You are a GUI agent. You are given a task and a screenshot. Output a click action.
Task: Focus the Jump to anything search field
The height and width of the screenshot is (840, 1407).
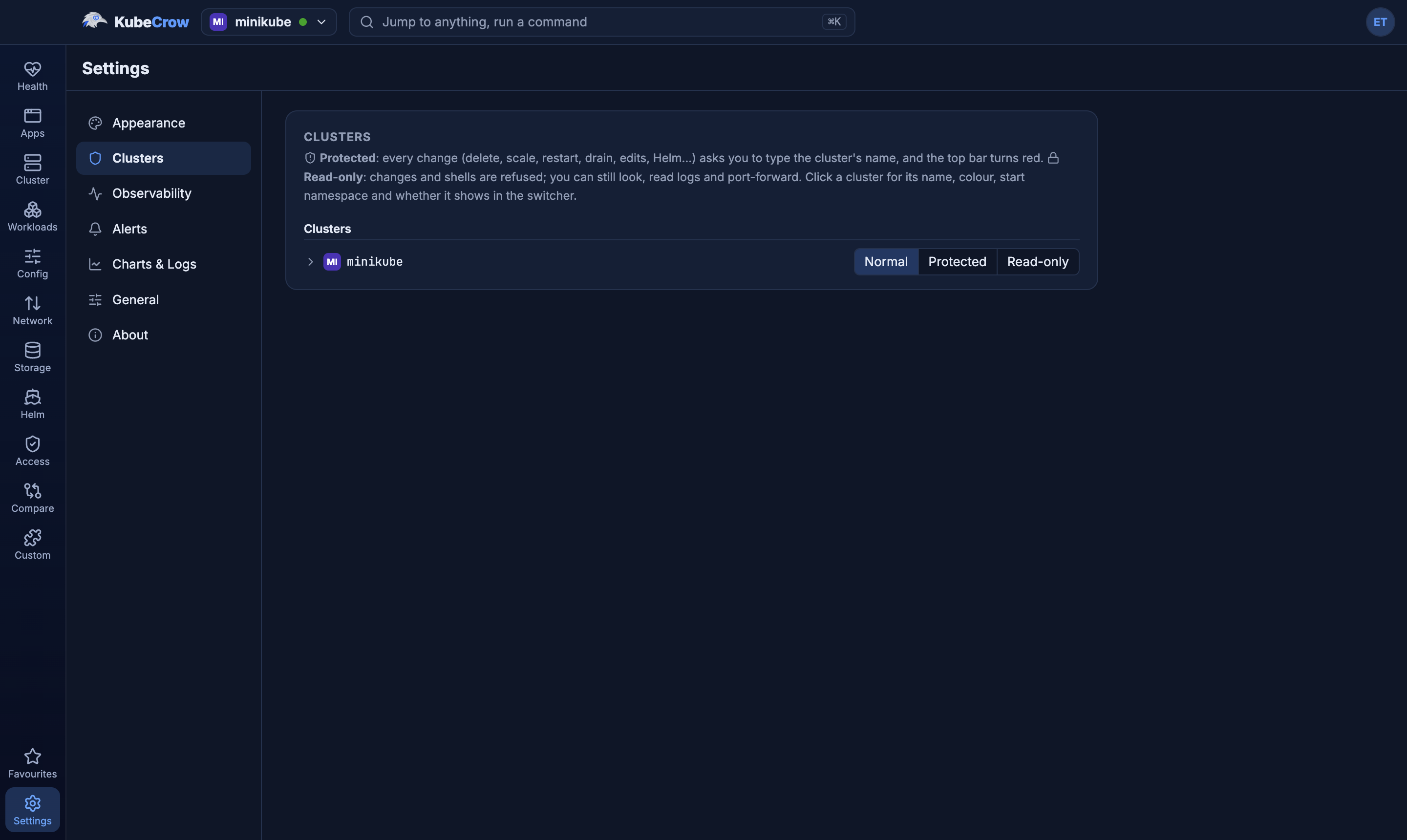(601, 22)
